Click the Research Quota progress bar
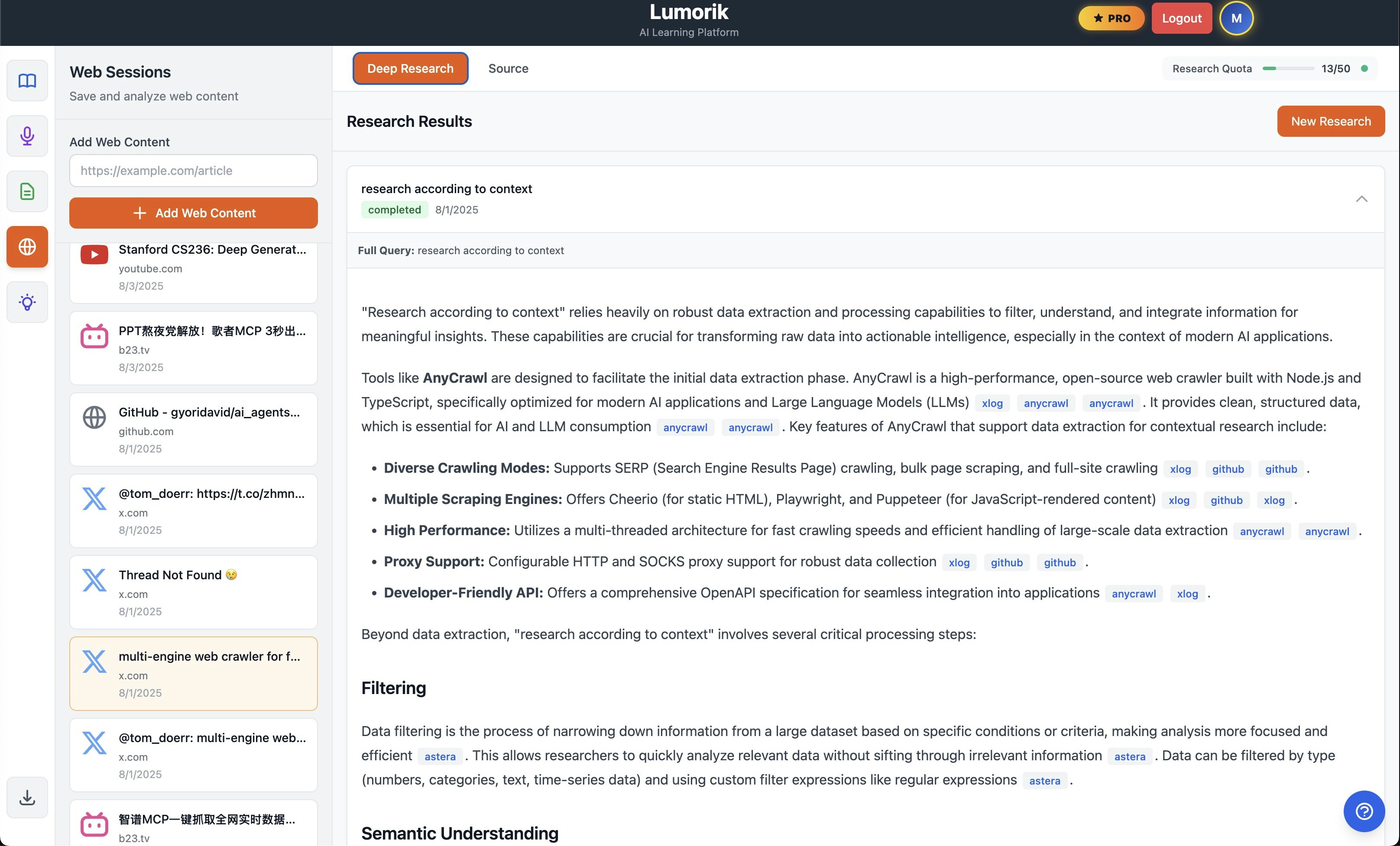Viewport: 1400px width, 846px height. click(1287, 69)
